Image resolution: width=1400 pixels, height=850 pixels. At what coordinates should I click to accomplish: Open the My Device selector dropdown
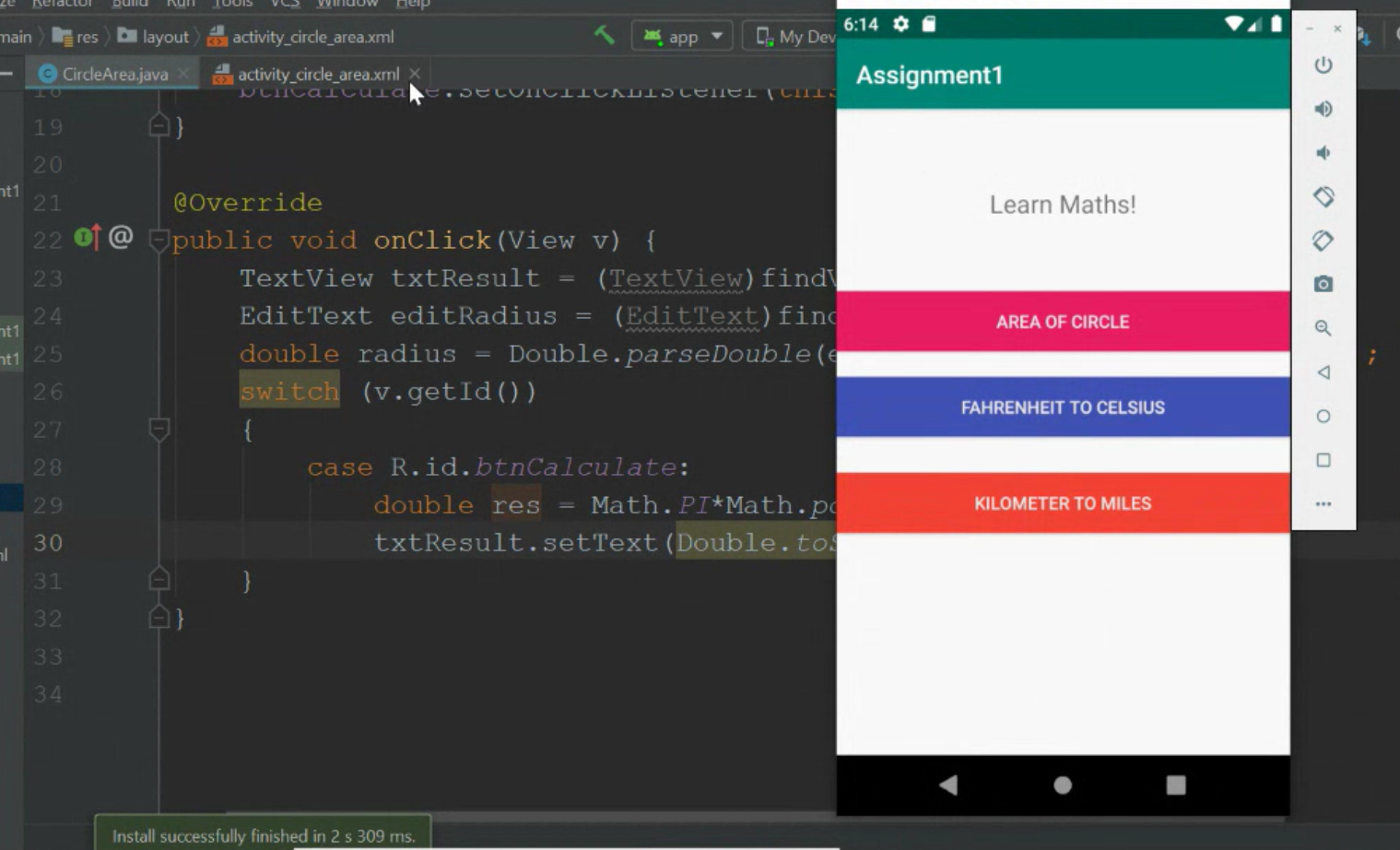[x=793, y=37]
